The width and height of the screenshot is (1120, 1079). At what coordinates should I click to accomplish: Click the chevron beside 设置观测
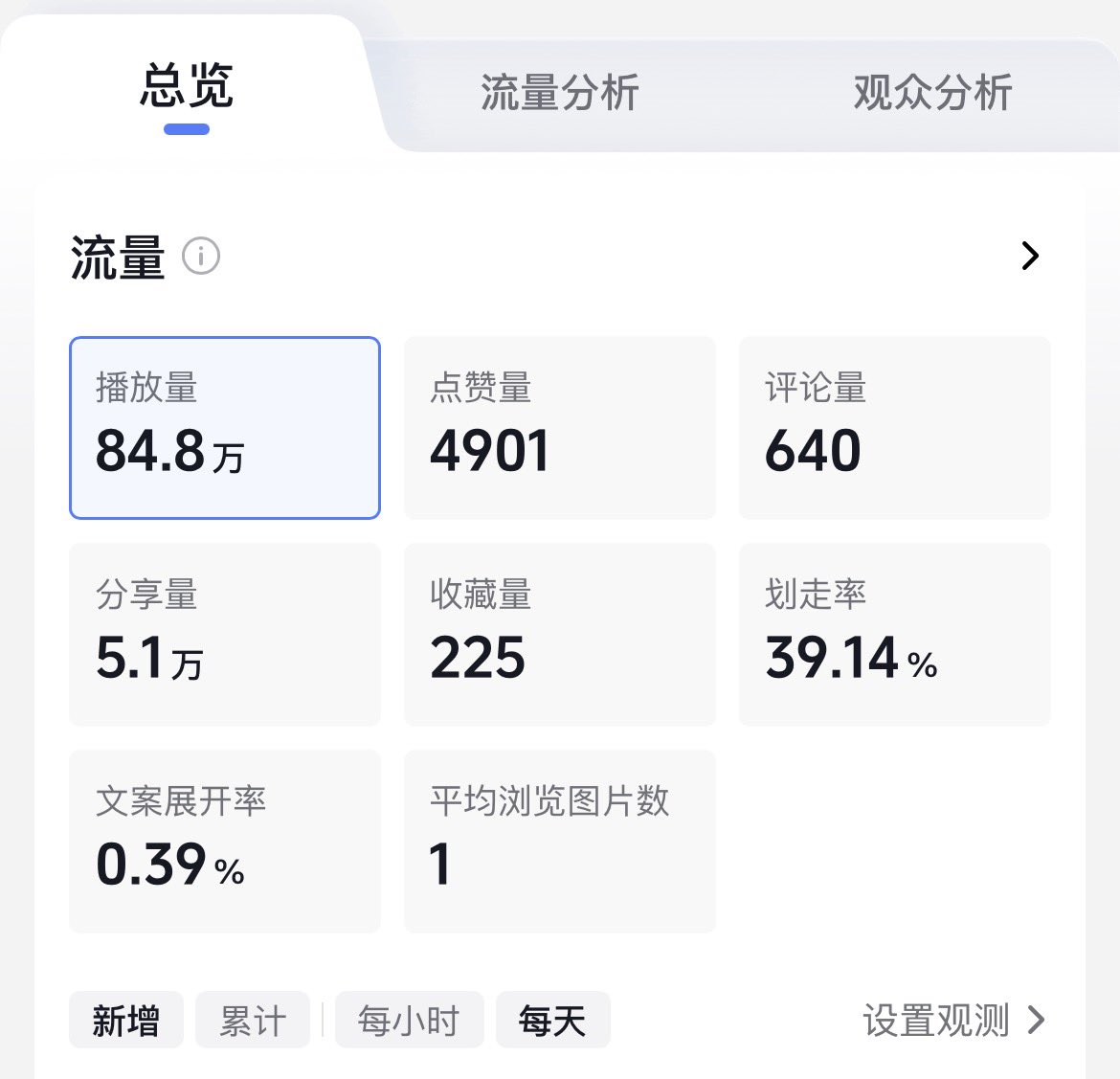point(1037,1020)
